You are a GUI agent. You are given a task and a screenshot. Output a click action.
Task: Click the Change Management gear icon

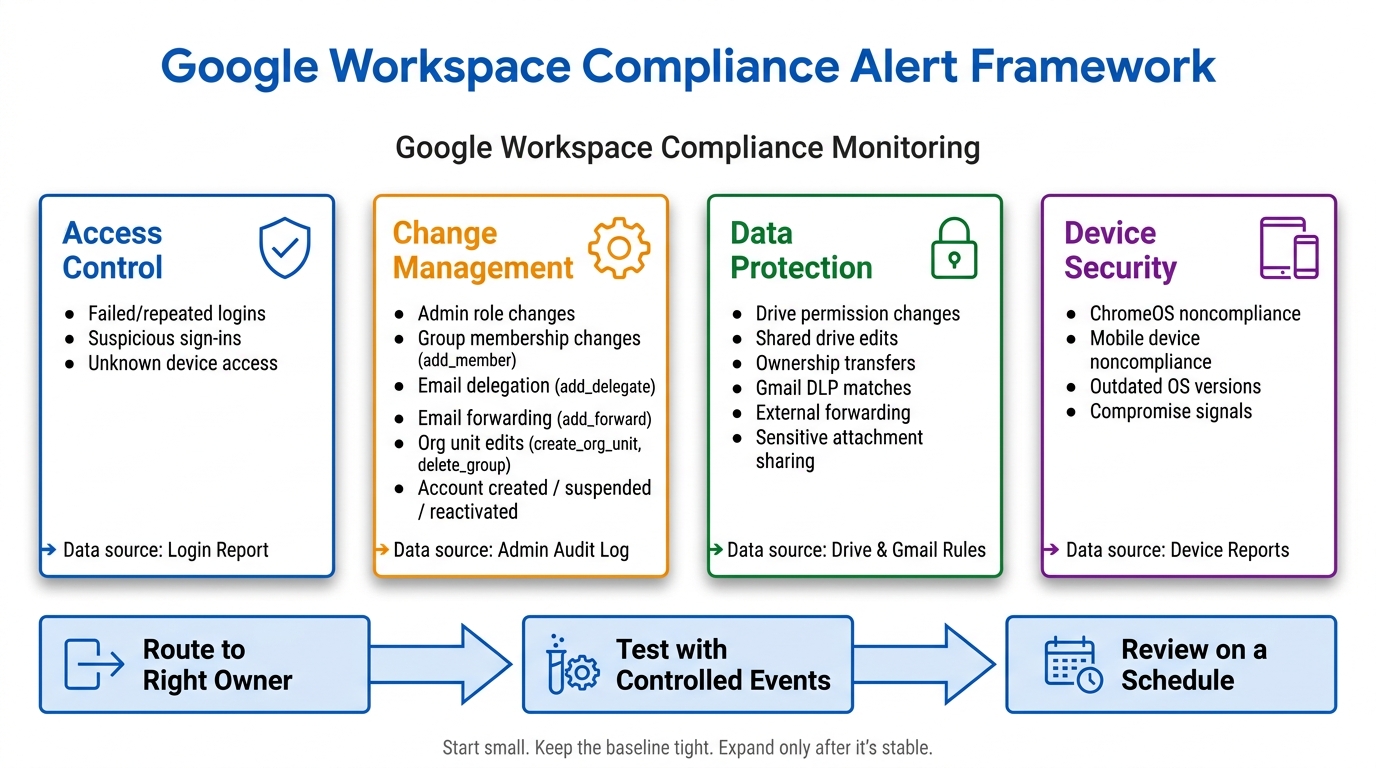tap(619, 248)
